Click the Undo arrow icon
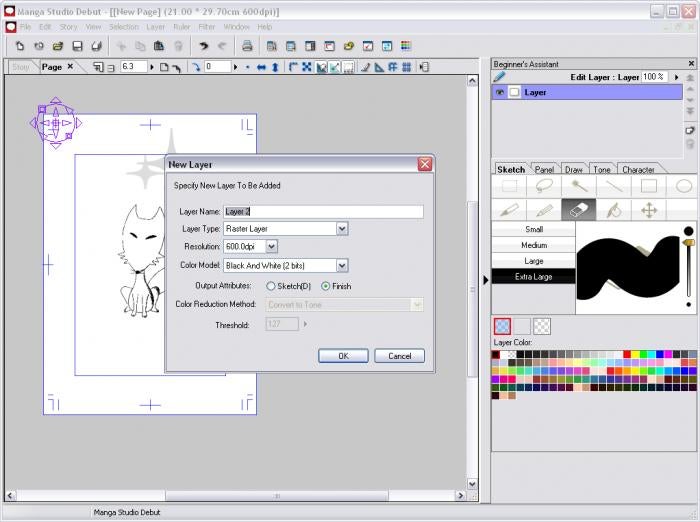700x522 pixels. click(204, 46)
